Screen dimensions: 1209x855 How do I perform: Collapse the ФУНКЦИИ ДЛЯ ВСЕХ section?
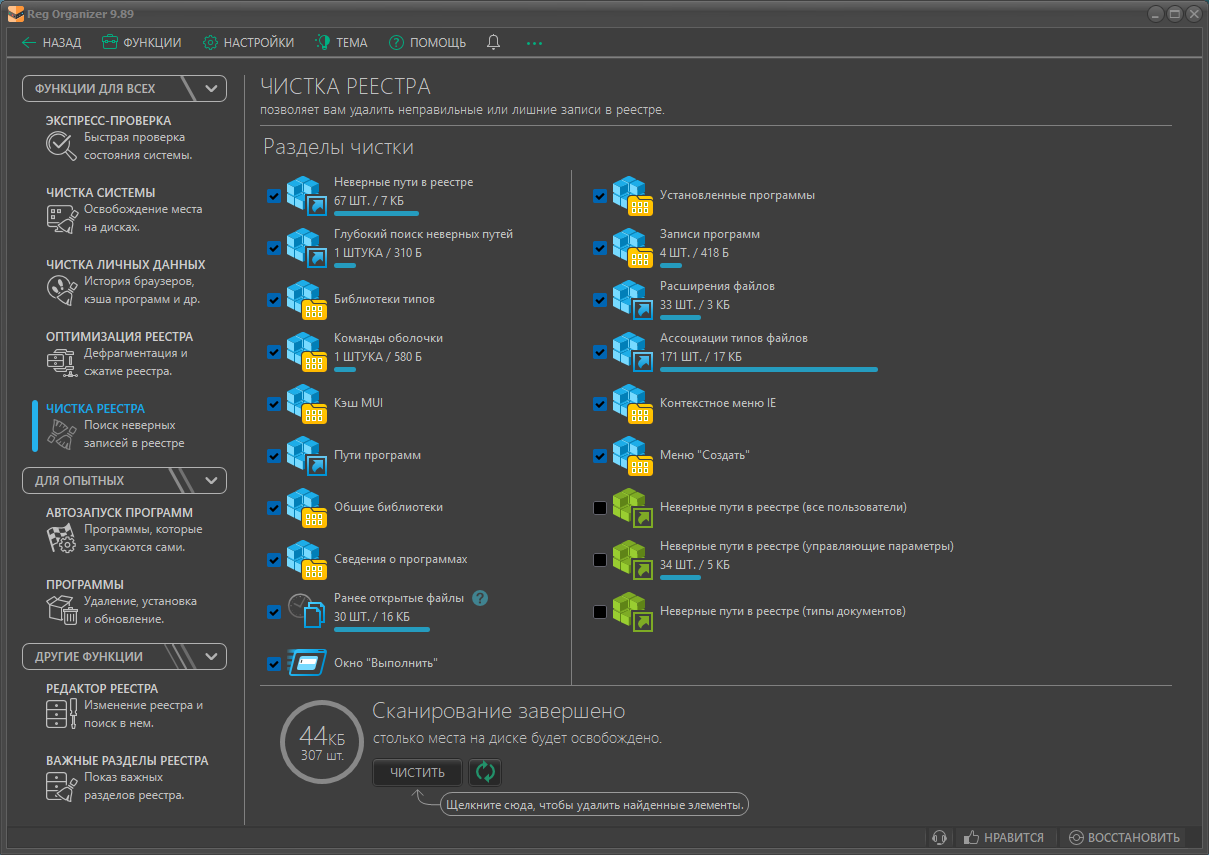(x=211, y=88)
